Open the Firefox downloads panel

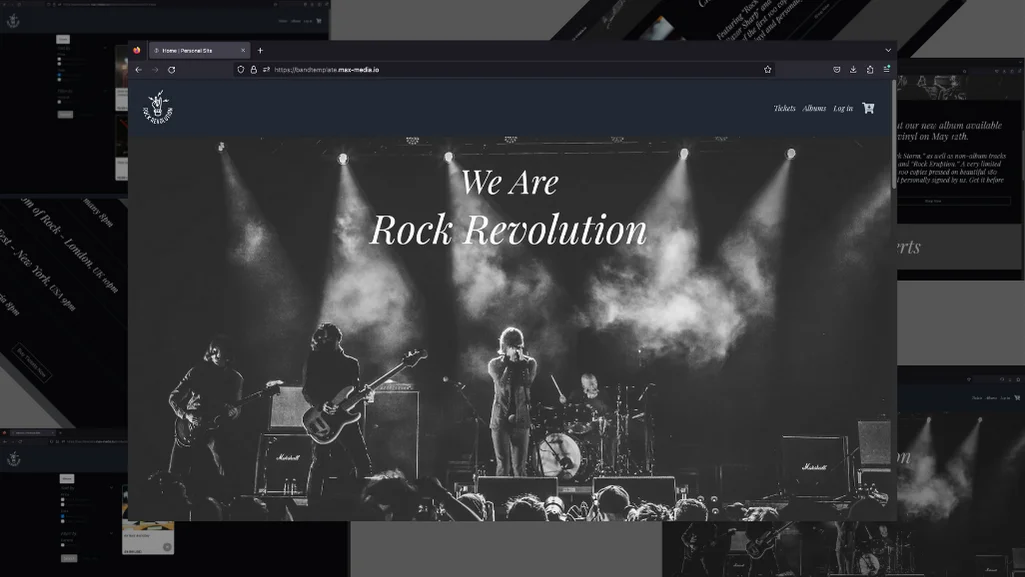(x=853, y=70)
